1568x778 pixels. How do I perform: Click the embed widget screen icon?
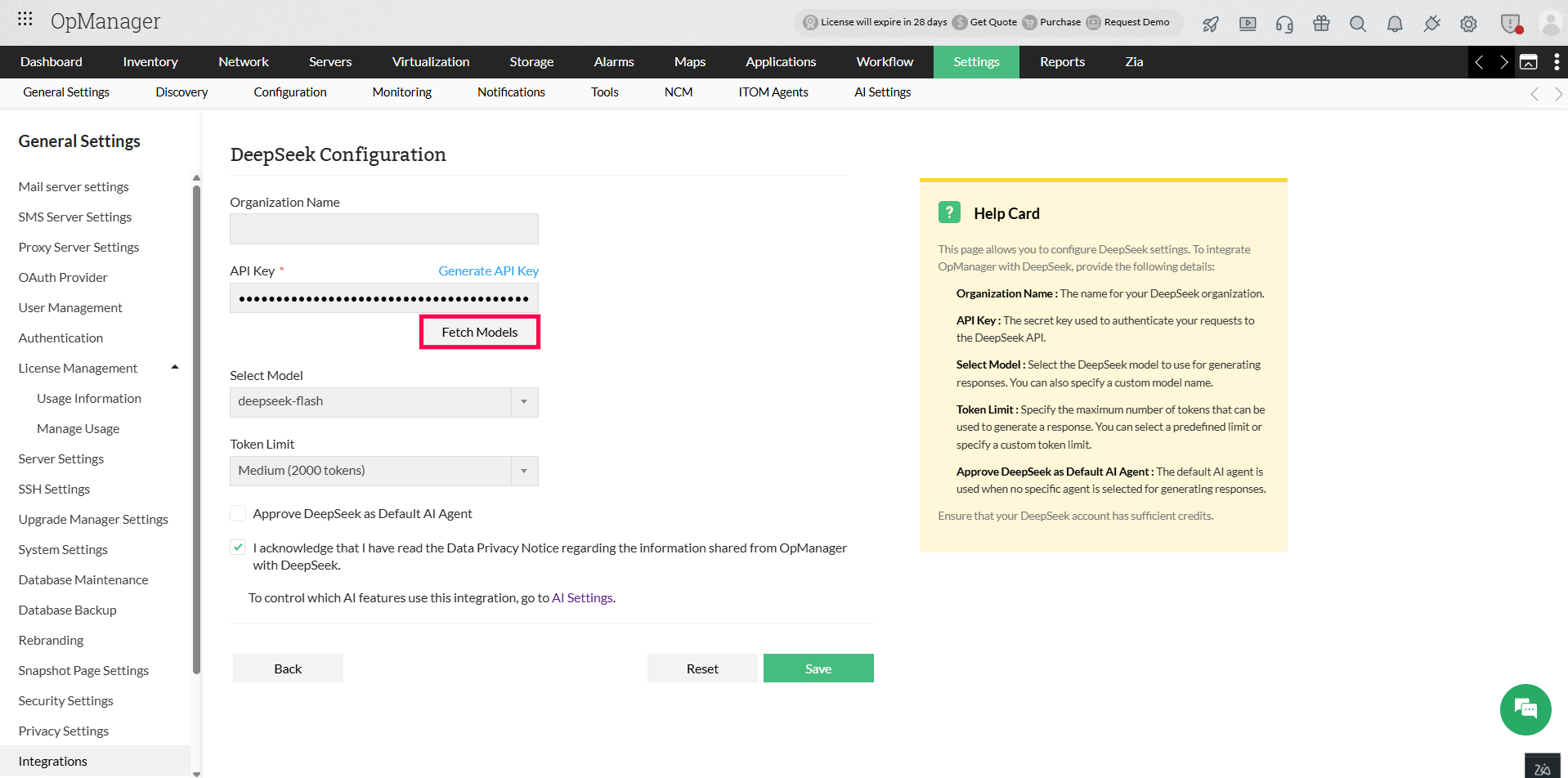click(1528, 62)
